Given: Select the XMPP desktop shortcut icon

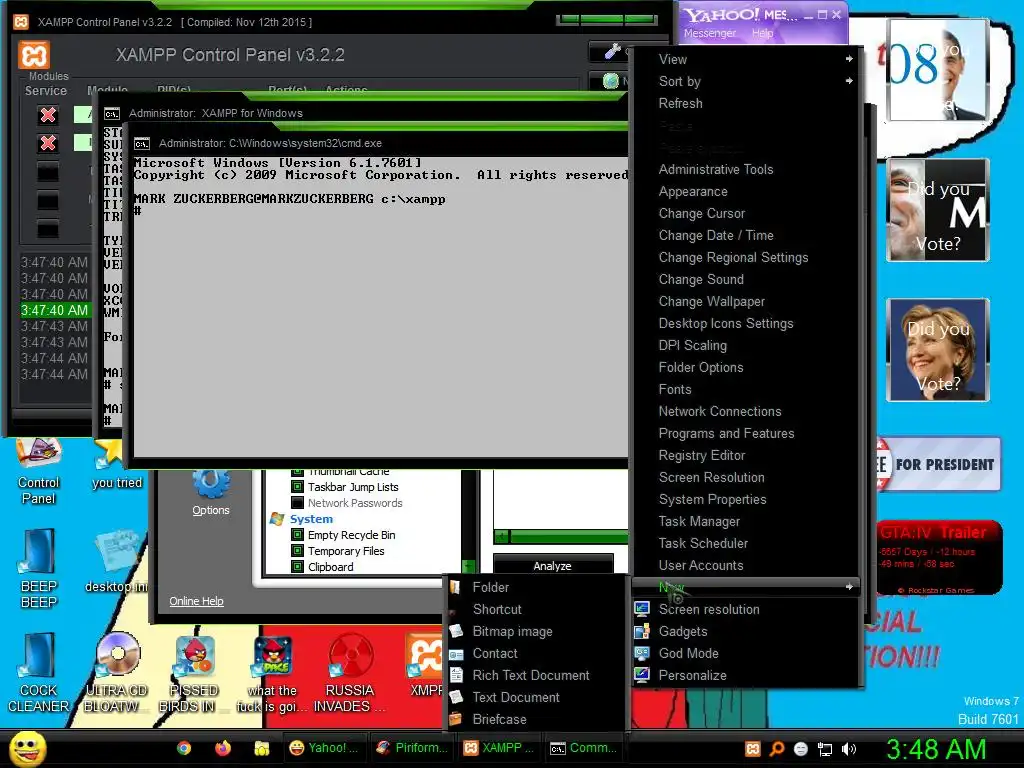Looking at the screenshot, I should (426, 665).
